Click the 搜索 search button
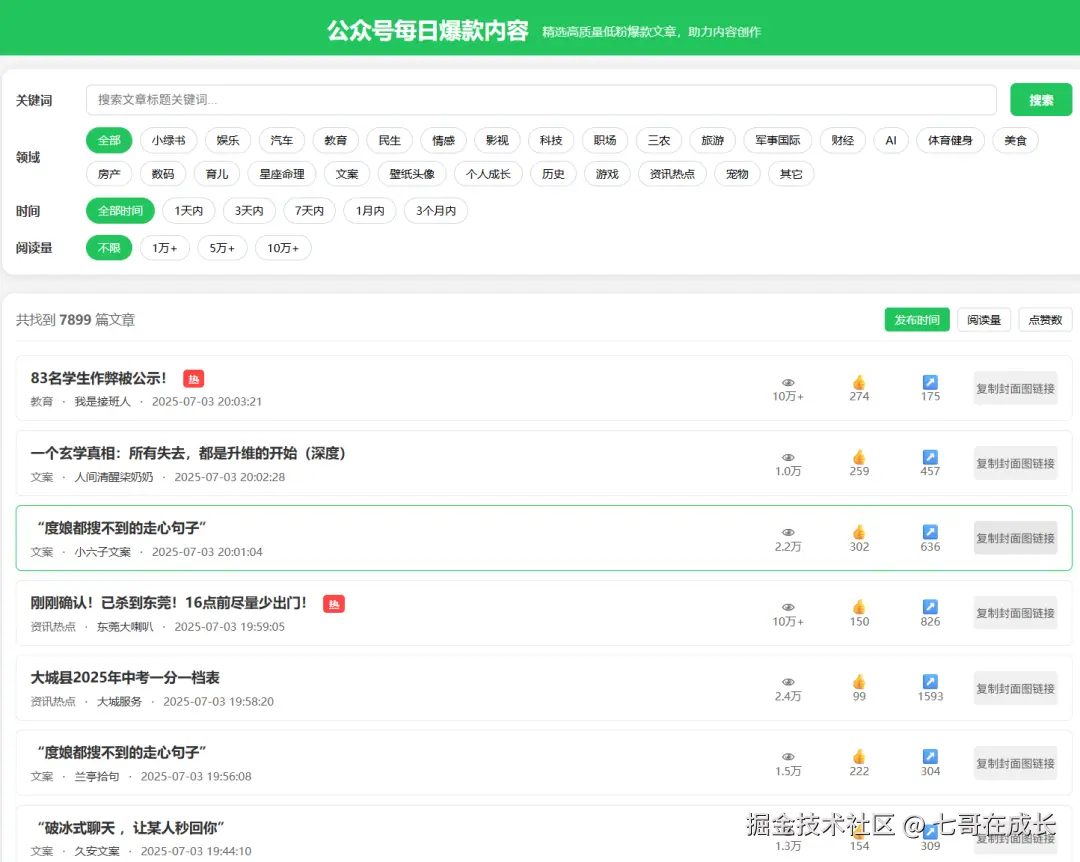 (1040, 100)
